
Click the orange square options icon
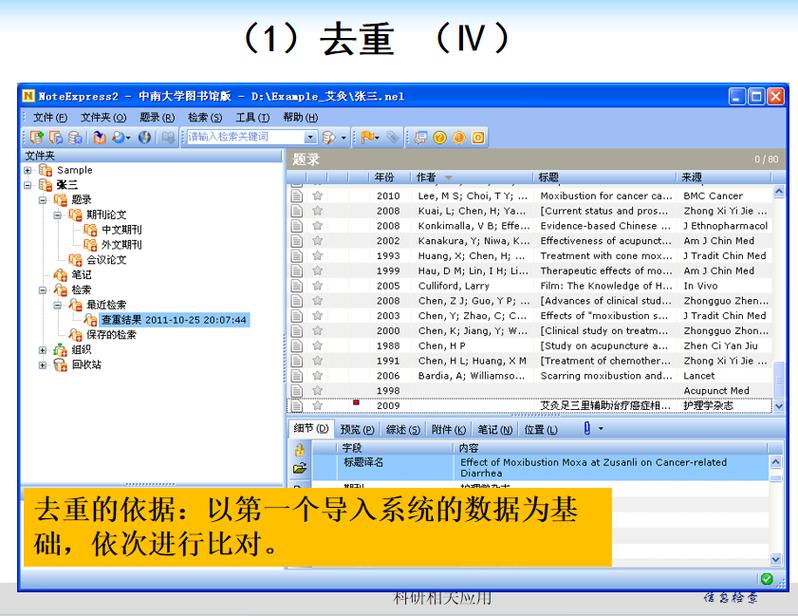click(x=478, y=137)
